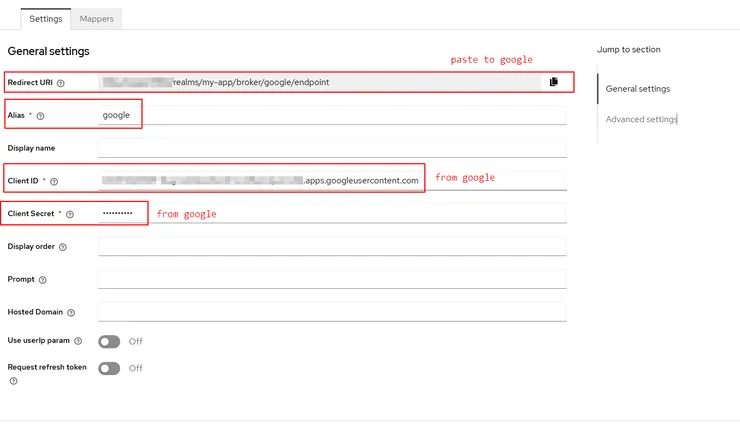
Task: Show help for Request refresh token
Action: (x=13, y=381)
